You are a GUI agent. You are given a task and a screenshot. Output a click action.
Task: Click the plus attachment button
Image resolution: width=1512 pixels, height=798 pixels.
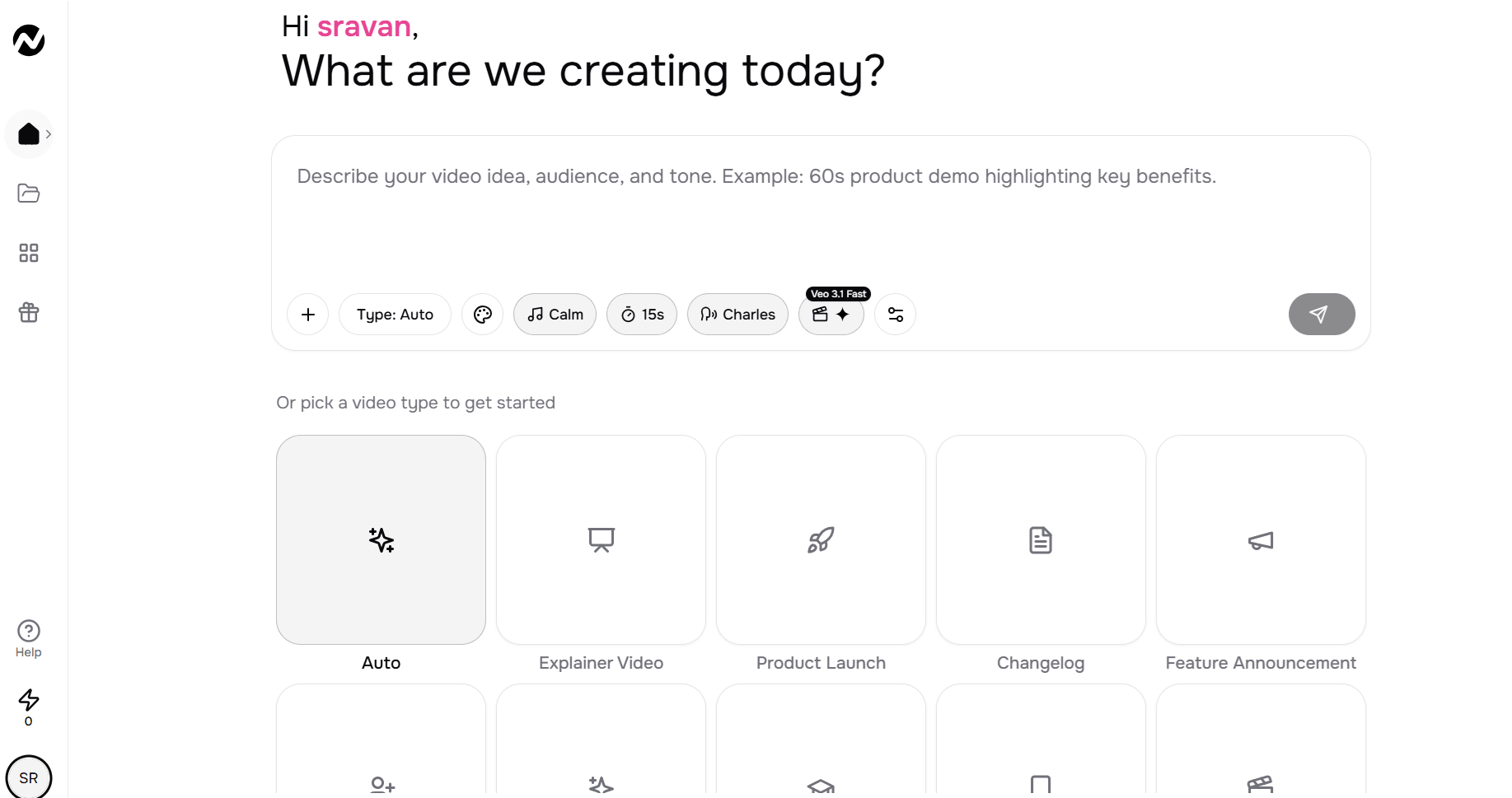coord(308,315)
